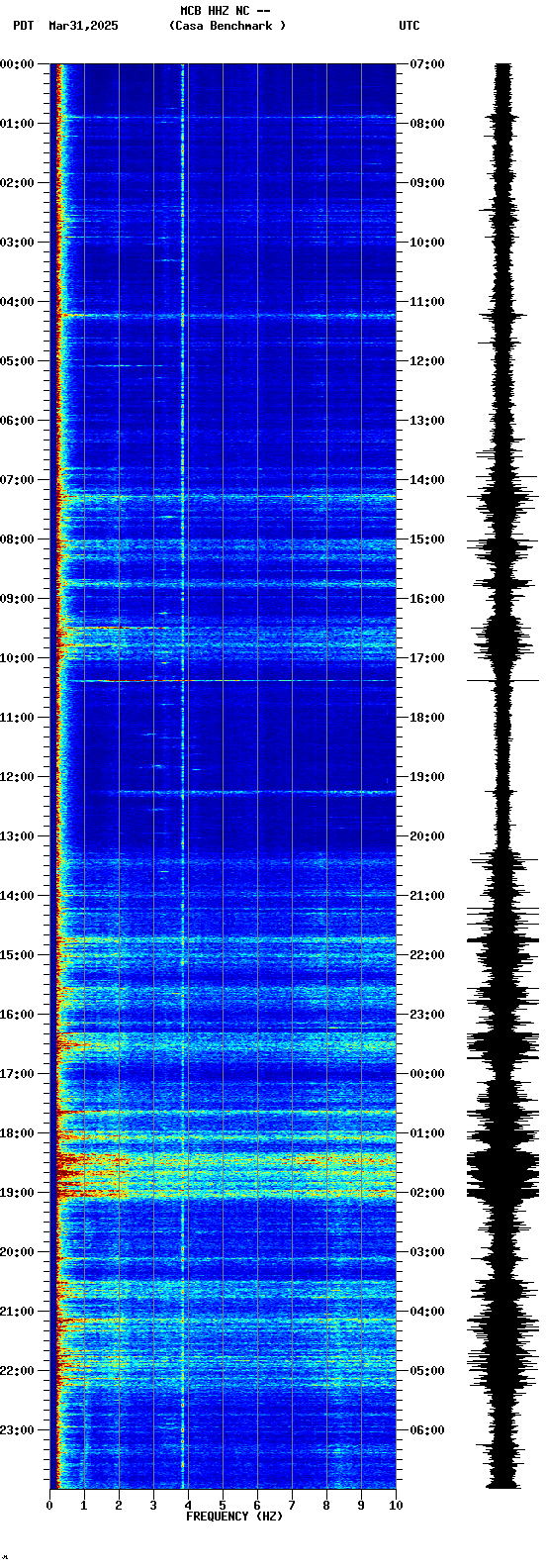The image size is (546, 1568).
Task: Click the 'MCB HHZ NC --' station title
Action: [x=226, y=11]
